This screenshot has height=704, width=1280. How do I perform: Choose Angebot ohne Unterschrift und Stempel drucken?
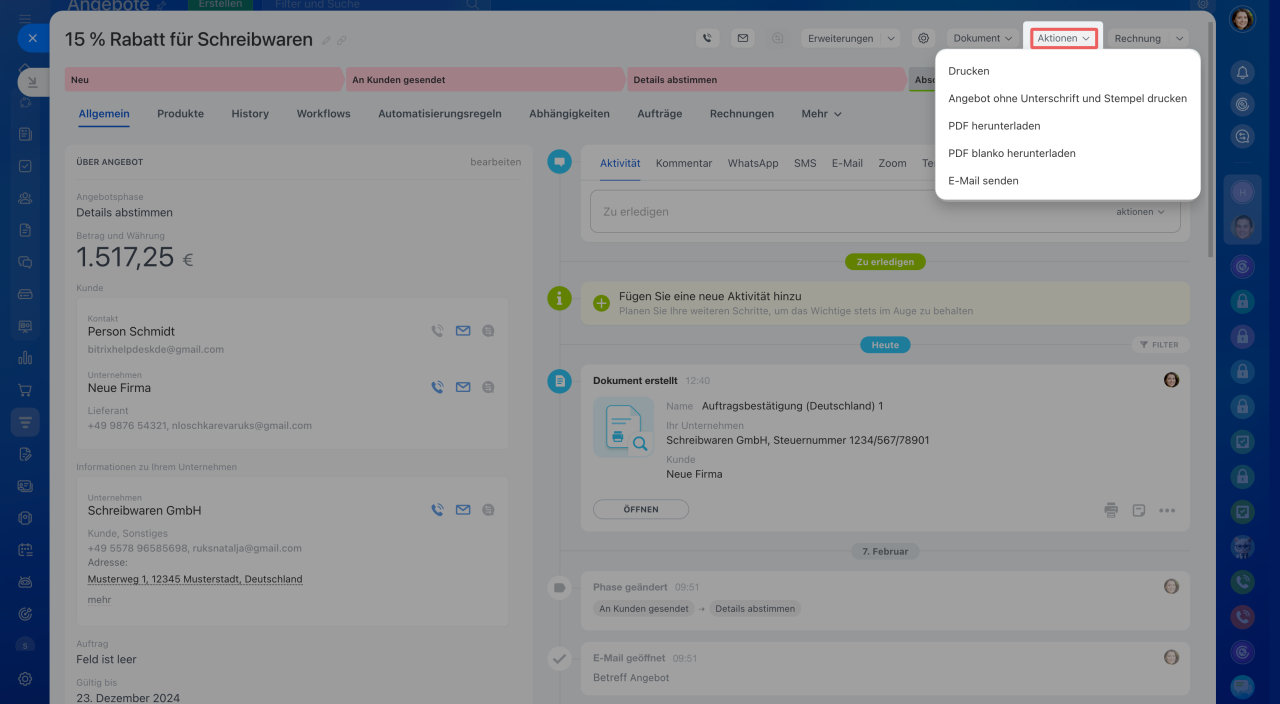tap(1068, 99)
